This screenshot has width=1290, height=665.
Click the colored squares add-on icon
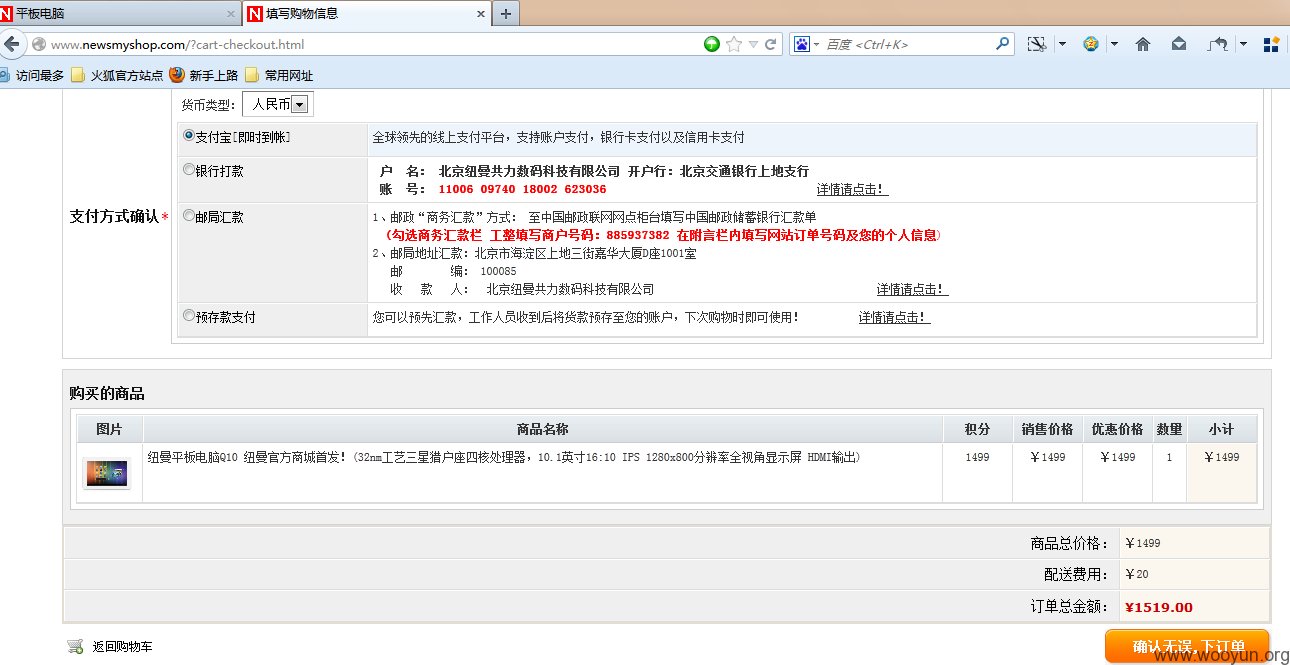[x=1271, y=44]
